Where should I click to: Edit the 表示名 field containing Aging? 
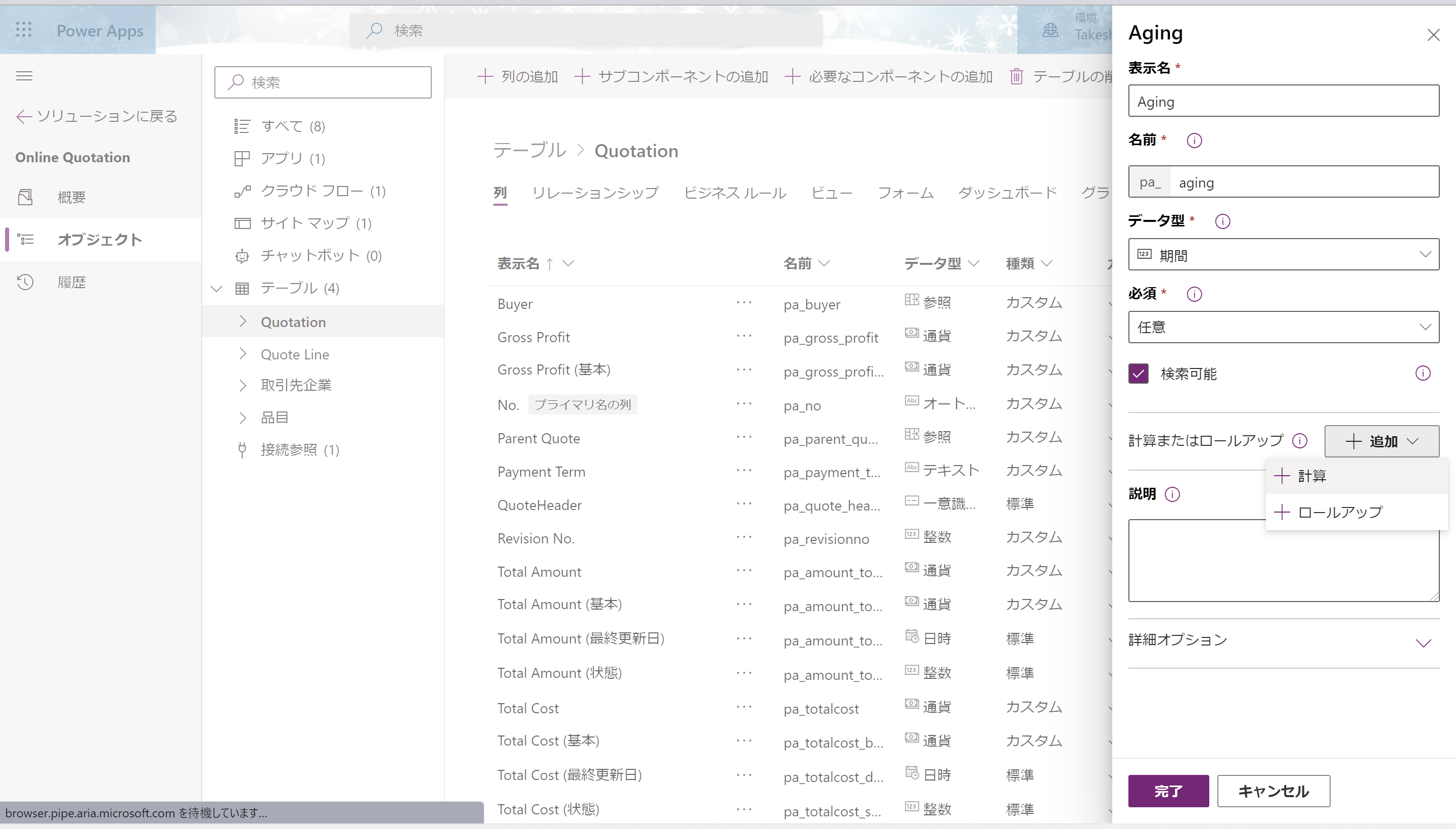coord(1284,101)
